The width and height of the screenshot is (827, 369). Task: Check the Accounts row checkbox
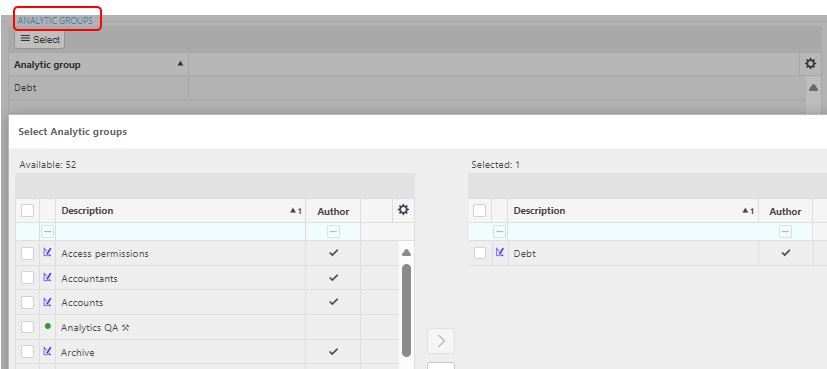pyautogui.click(x=27, y=303)
